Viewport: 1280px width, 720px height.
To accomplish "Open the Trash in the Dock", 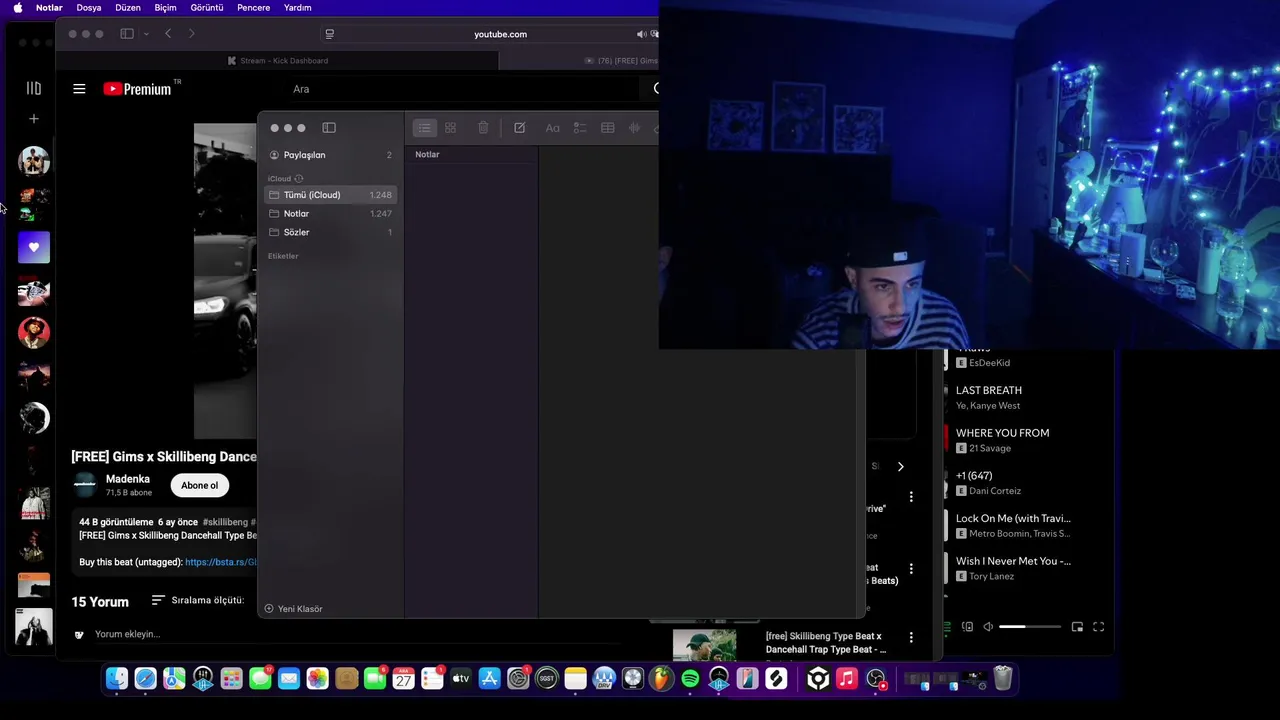I will pos(1003,679).
